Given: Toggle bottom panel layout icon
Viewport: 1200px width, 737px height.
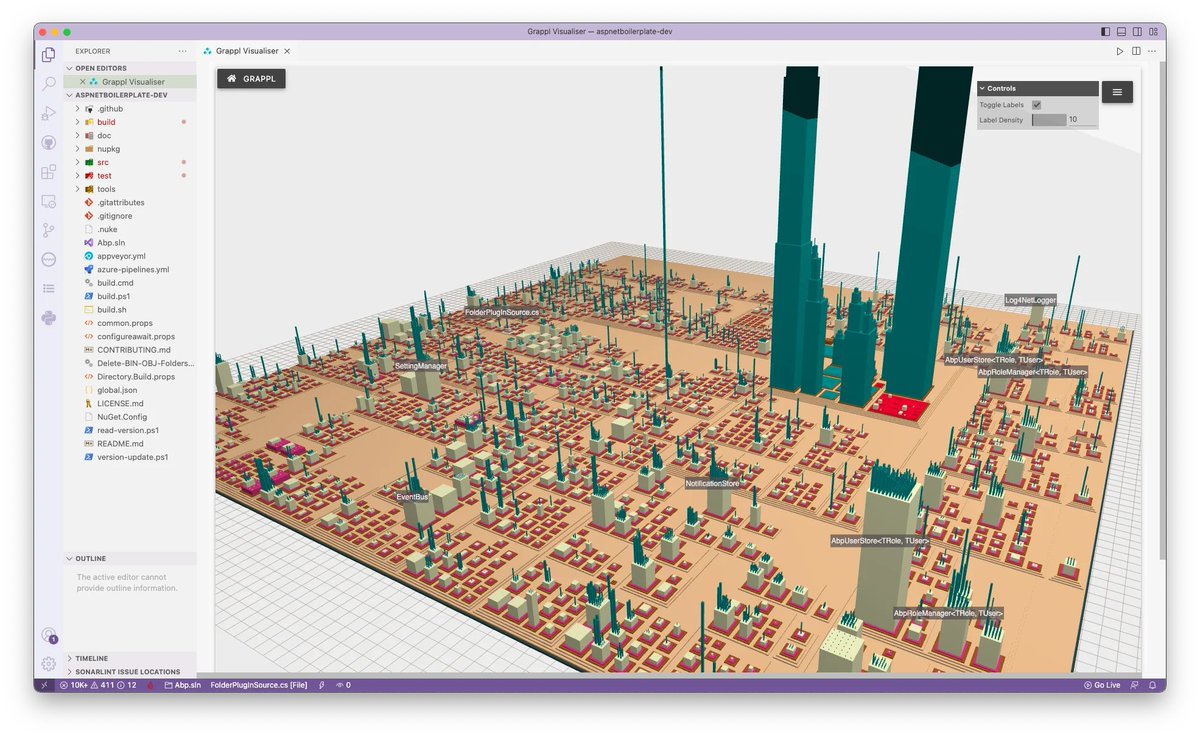Looking at the screenshot, I should [1122, 32].
